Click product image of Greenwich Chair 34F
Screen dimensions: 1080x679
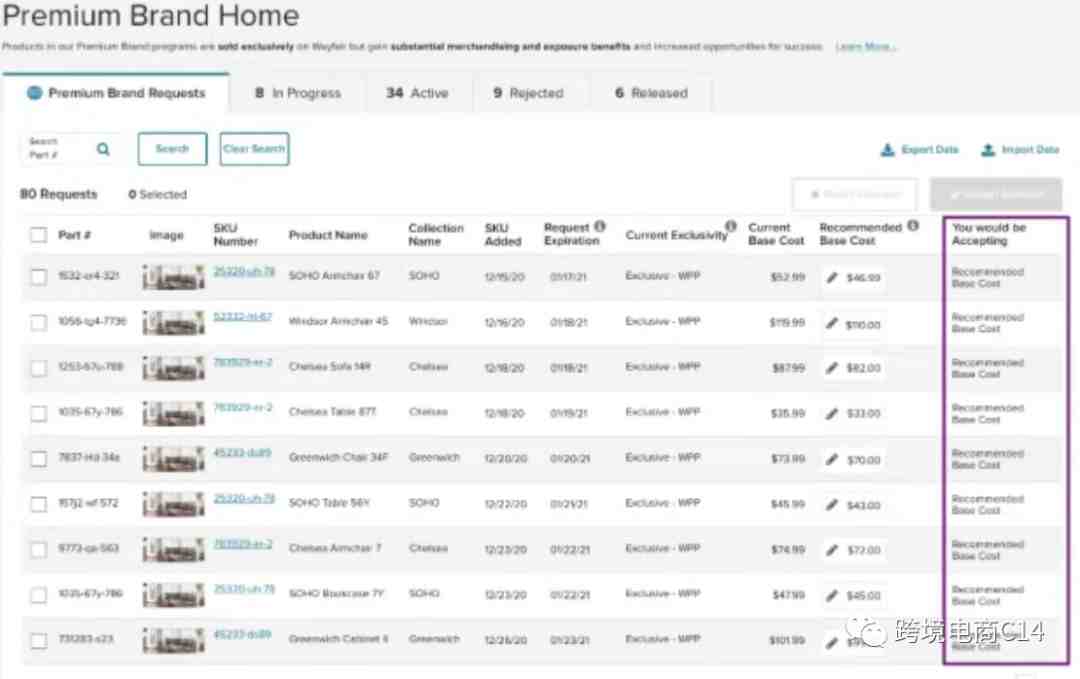[x=174, y=459]
